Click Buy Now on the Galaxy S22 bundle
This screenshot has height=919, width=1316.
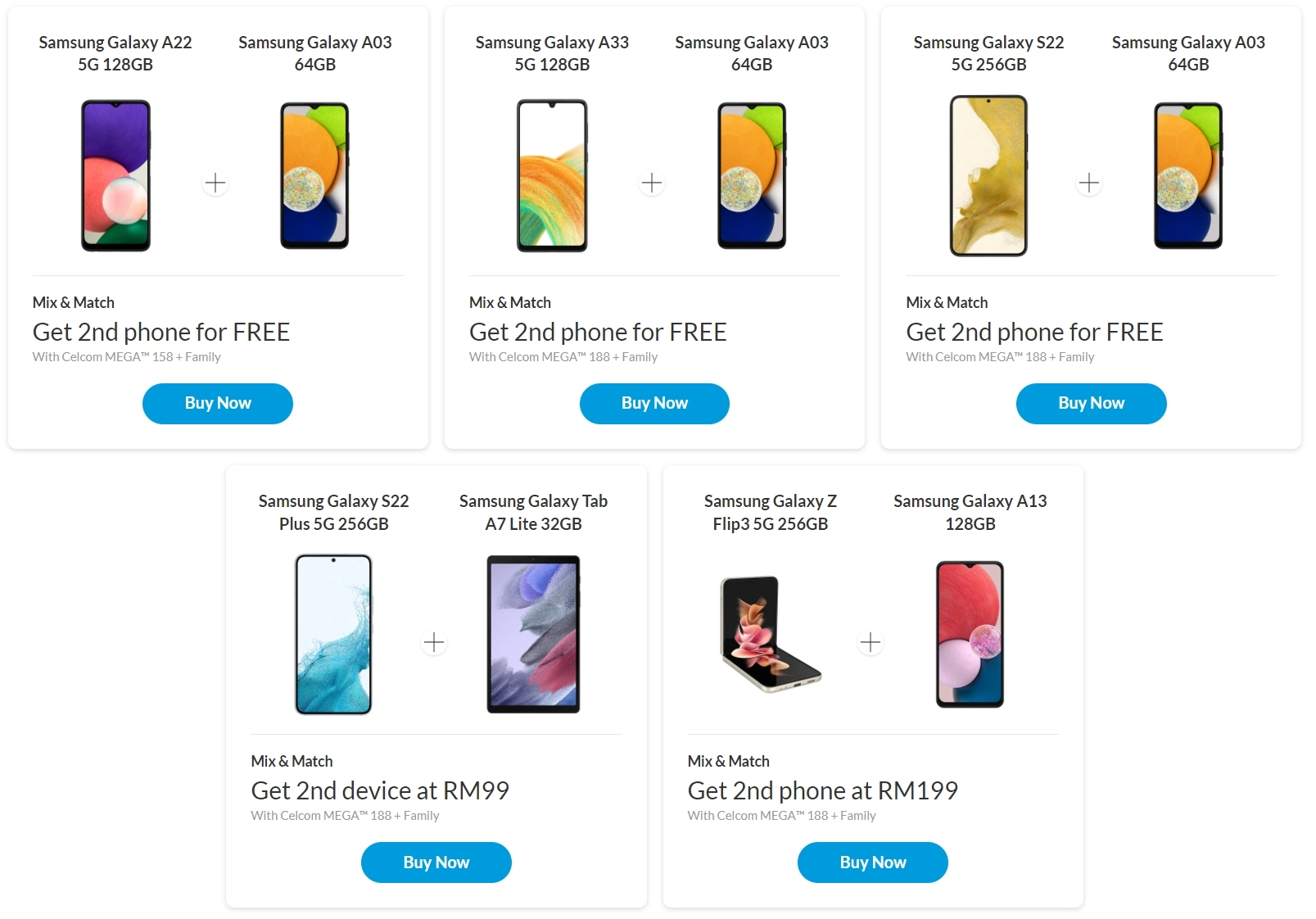point(1091,403)
